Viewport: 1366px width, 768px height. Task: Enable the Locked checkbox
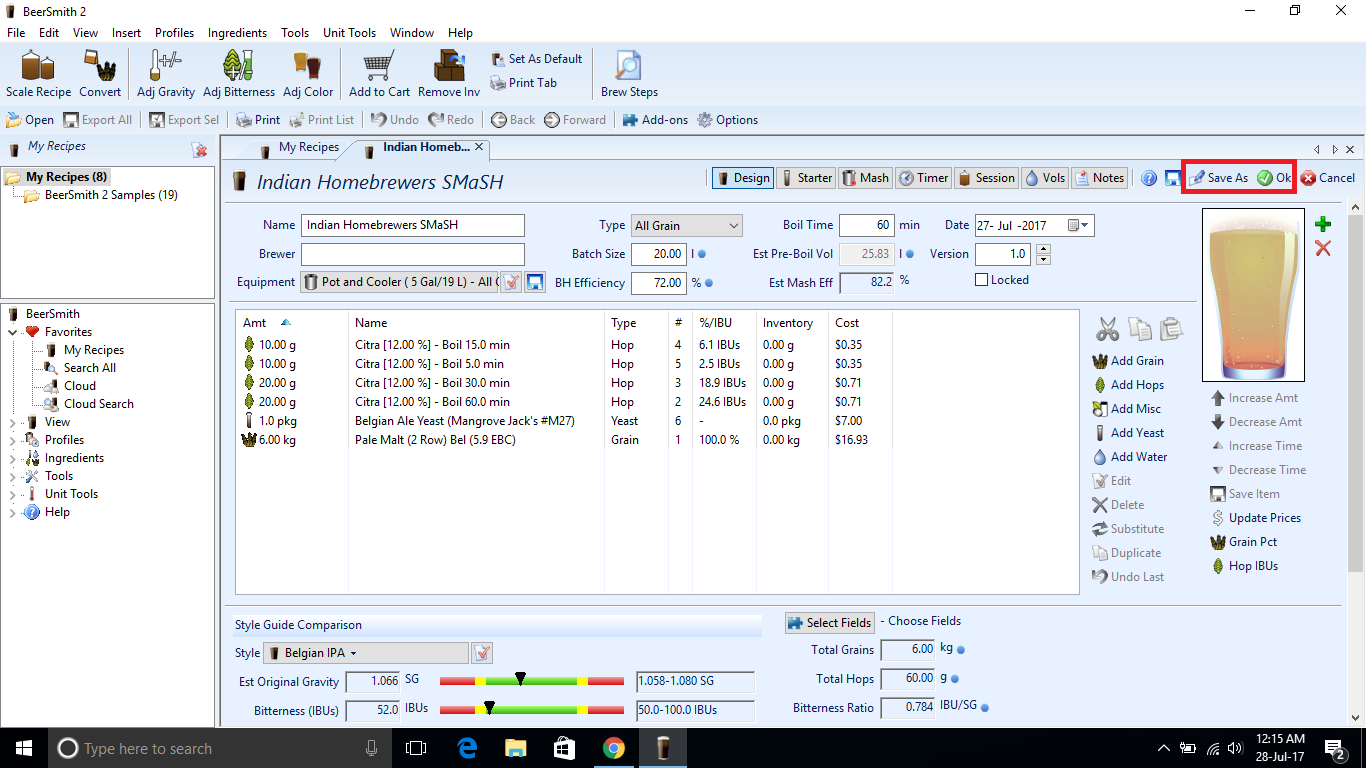(x=982, y=280)
